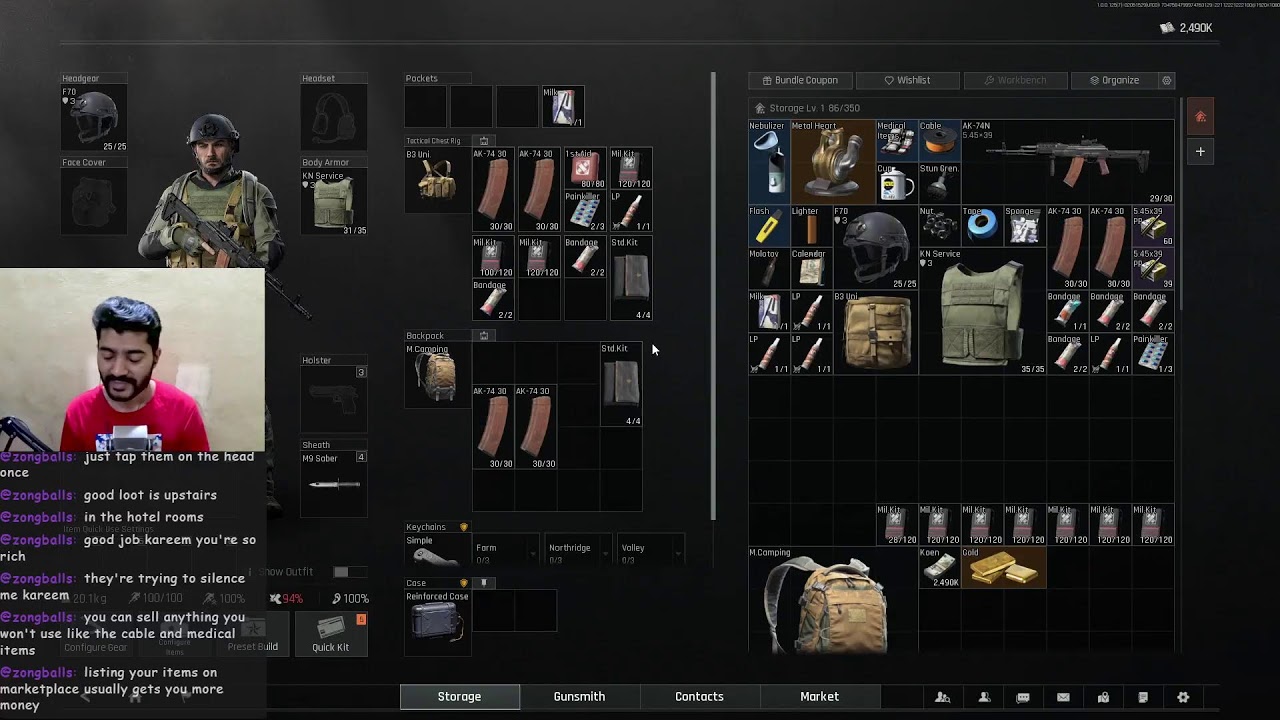1280x720 pixels.
Task: Expand the Volley keychain dropdown
Action: tap(650, 553)
